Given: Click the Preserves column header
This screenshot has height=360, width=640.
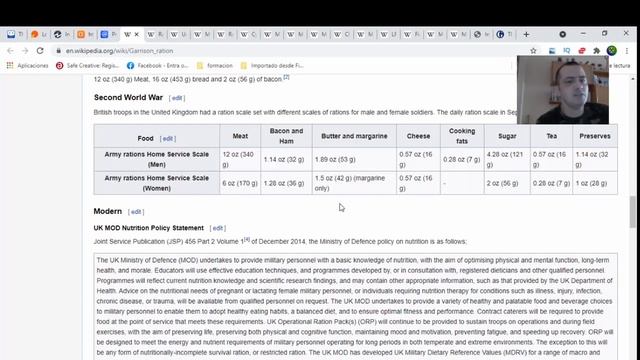Looking at the screenshot, I should coord(595,136).
